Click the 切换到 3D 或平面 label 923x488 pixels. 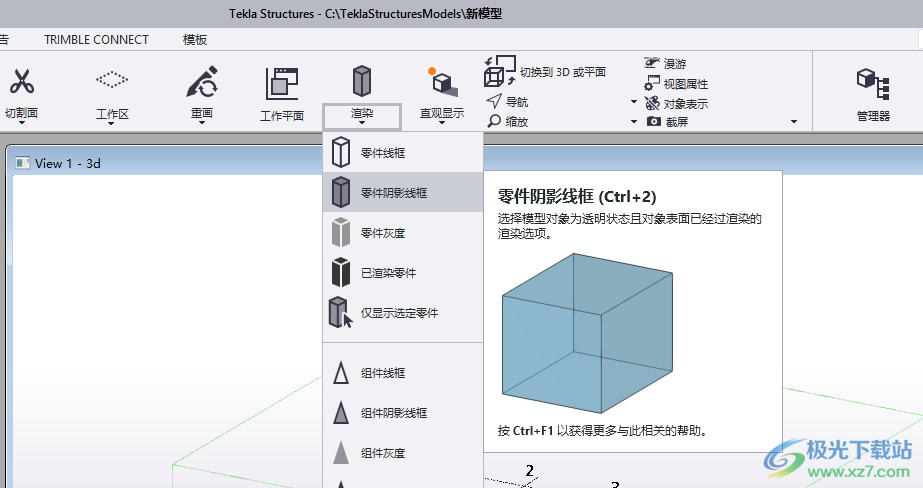coord(563,72)
